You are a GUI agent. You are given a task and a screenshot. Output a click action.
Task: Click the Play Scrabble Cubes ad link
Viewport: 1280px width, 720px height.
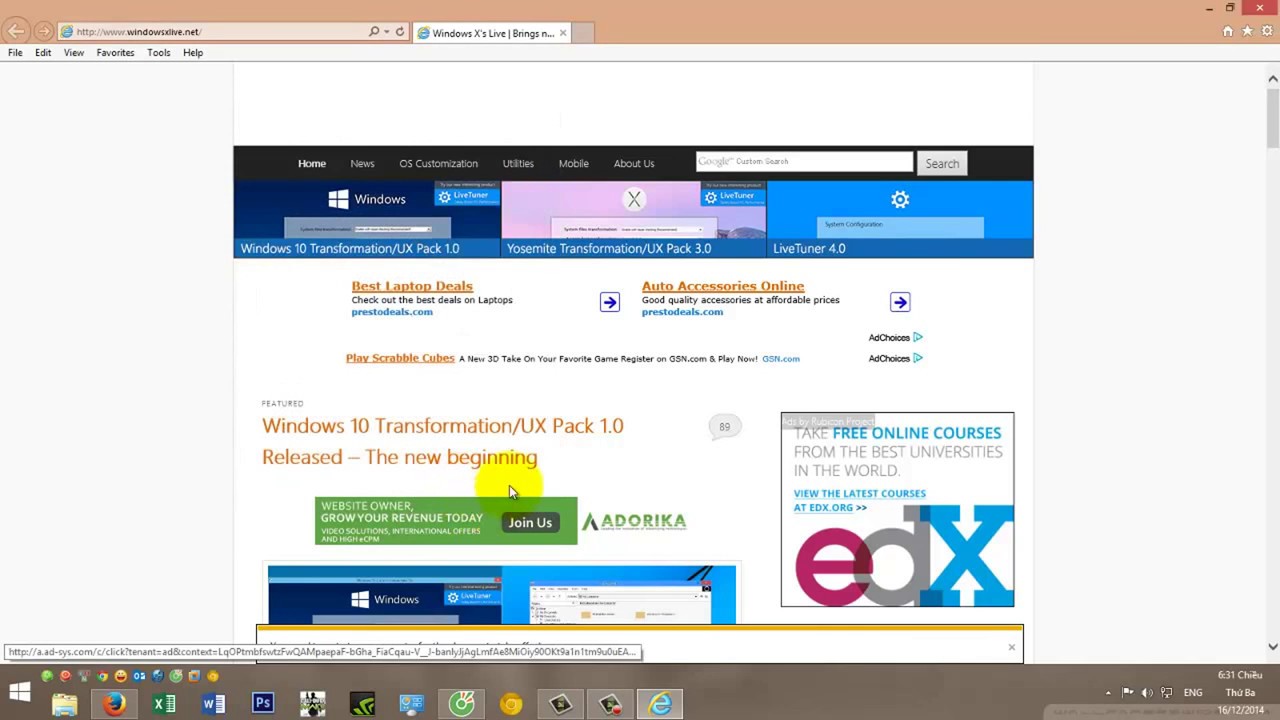pyautogui.click(x=400, y=358)
